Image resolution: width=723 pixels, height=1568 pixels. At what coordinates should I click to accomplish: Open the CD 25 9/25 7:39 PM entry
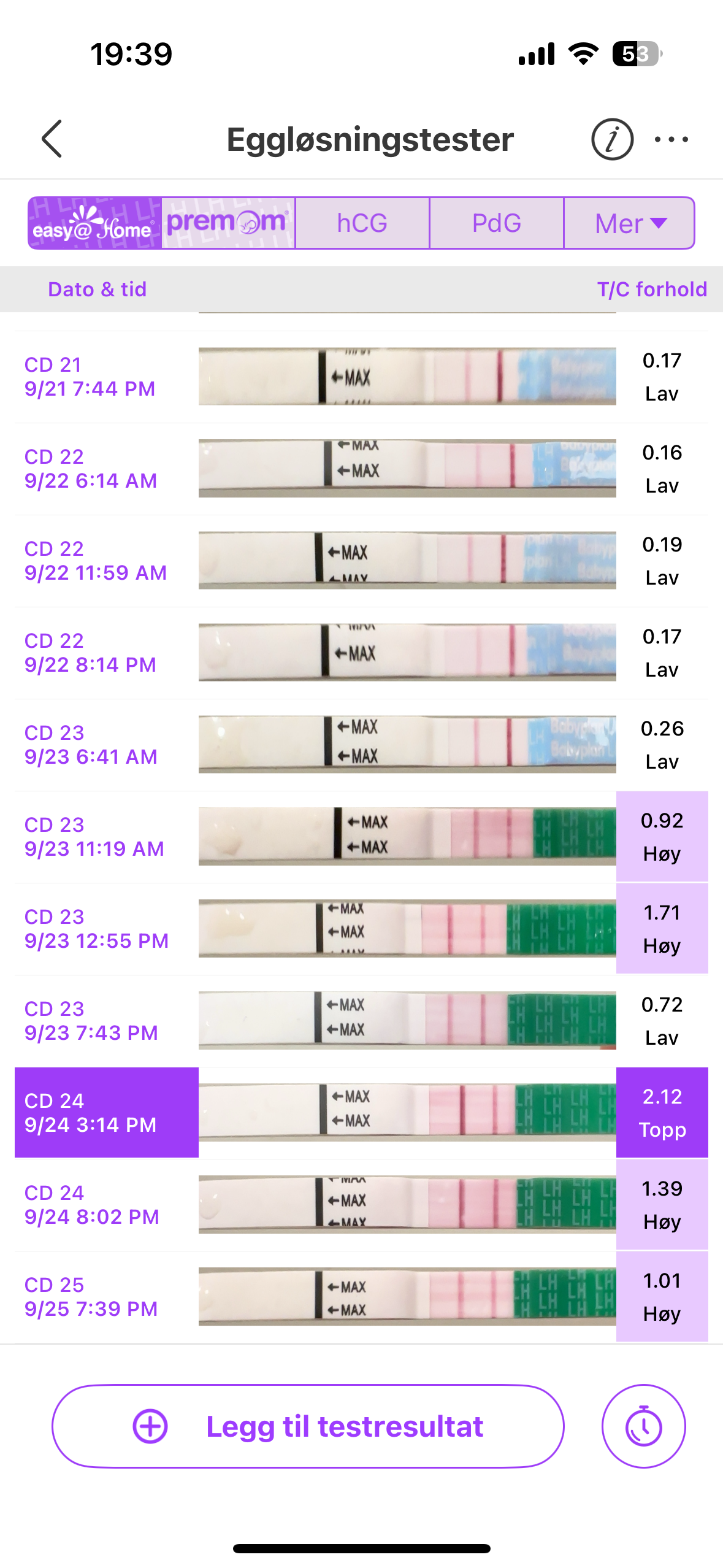[92, 1296]
